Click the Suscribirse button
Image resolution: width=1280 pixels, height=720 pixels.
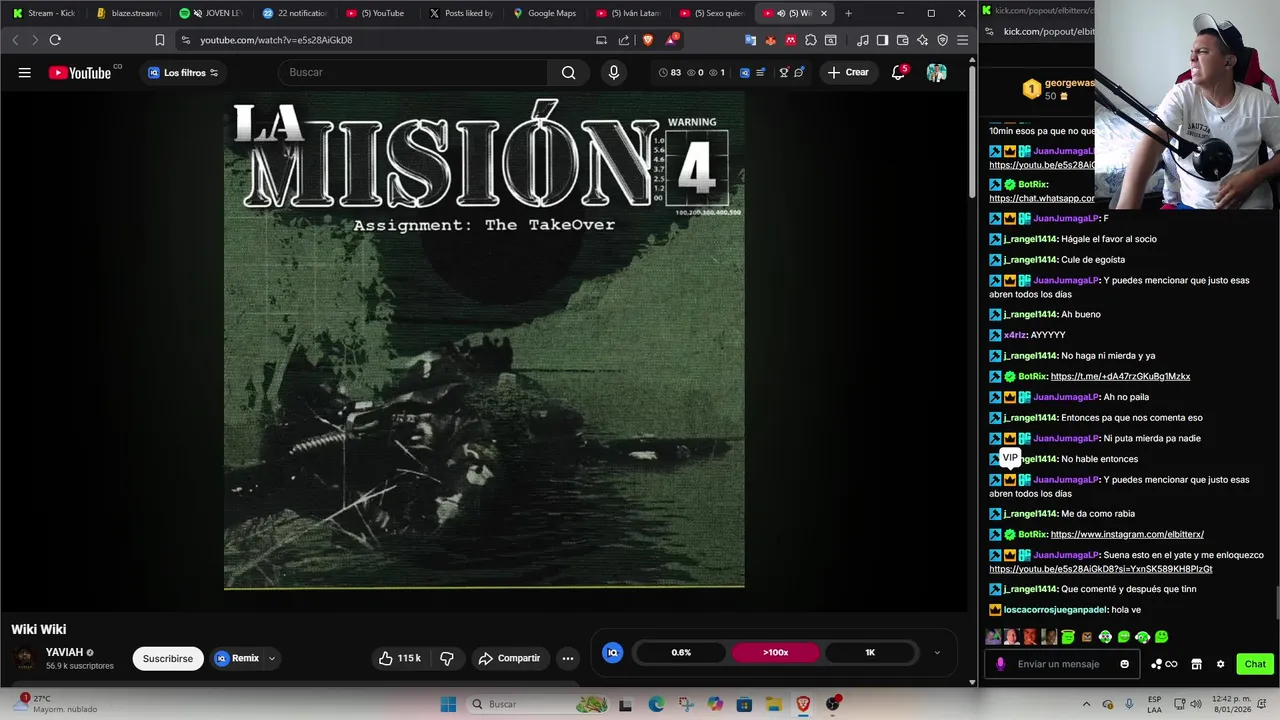168,659
